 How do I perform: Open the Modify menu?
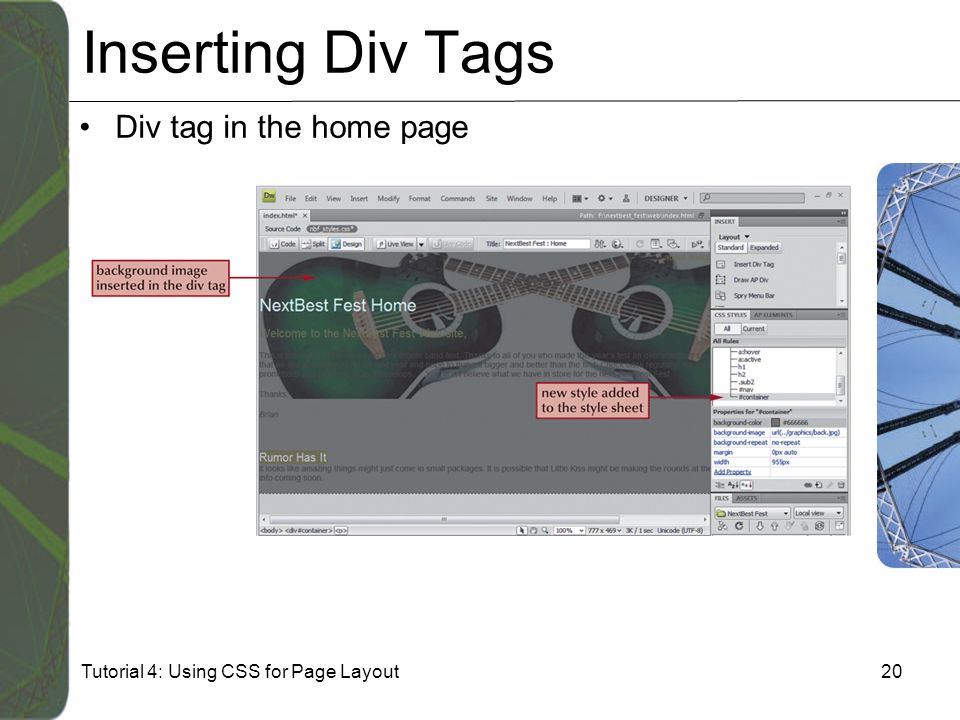[388, 198]
